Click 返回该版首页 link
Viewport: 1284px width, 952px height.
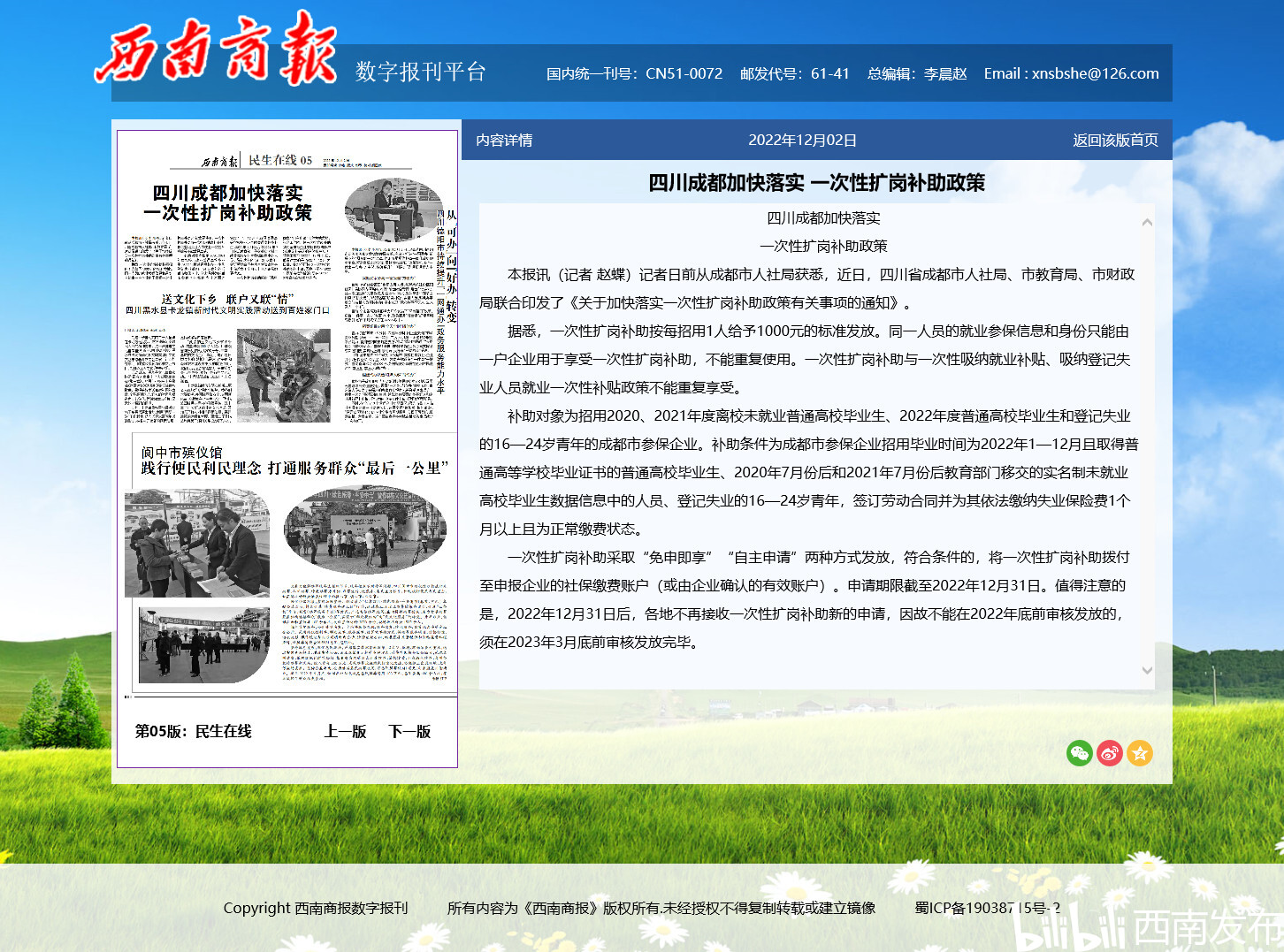pyautogui.click(x=1115, y=140)
